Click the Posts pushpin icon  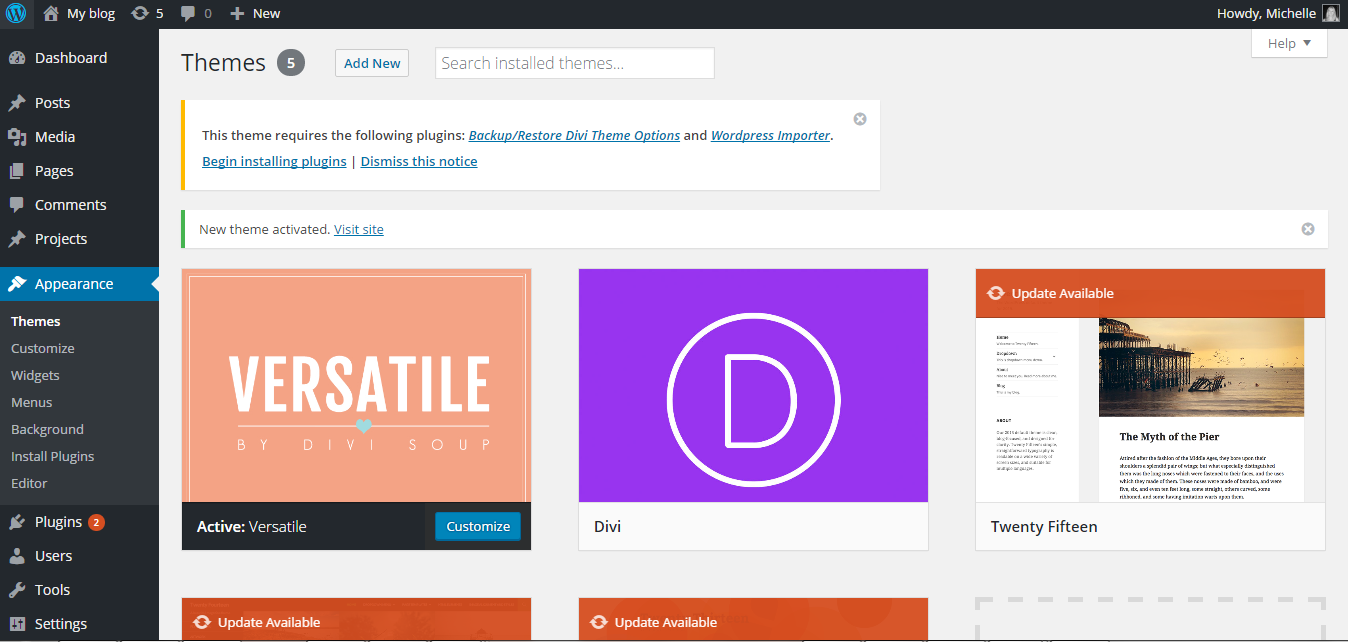click(x=17, y=103)
